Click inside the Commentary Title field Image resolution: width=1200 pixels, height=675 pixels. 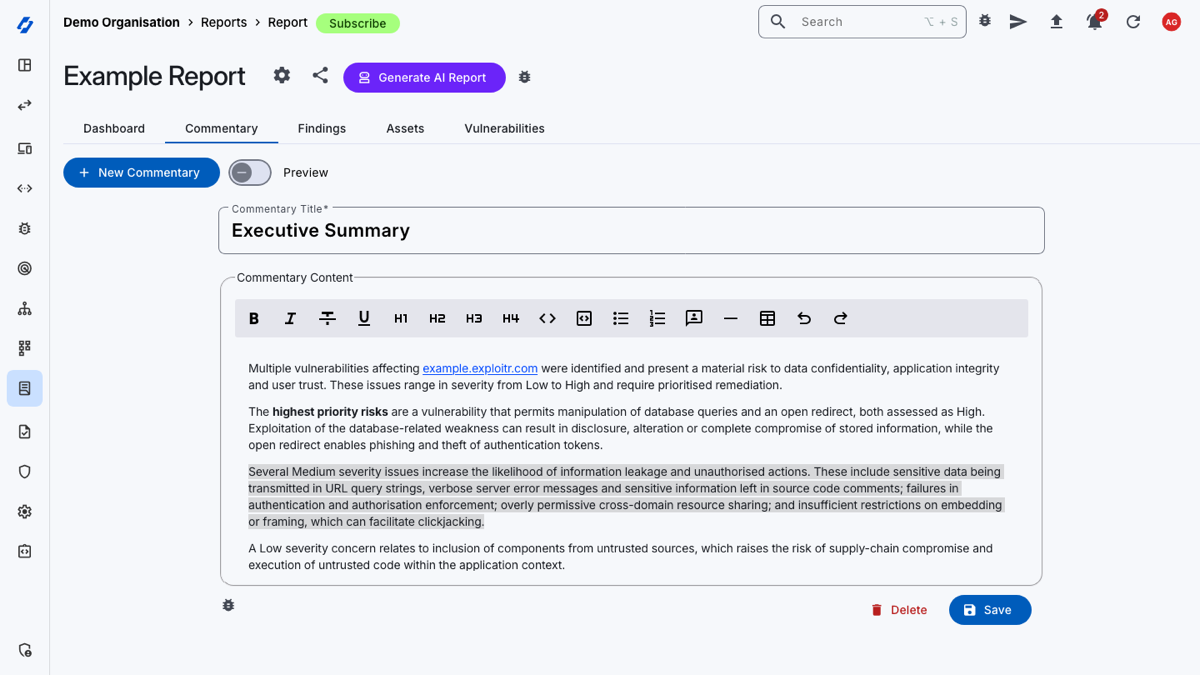[x=631, y=230]
